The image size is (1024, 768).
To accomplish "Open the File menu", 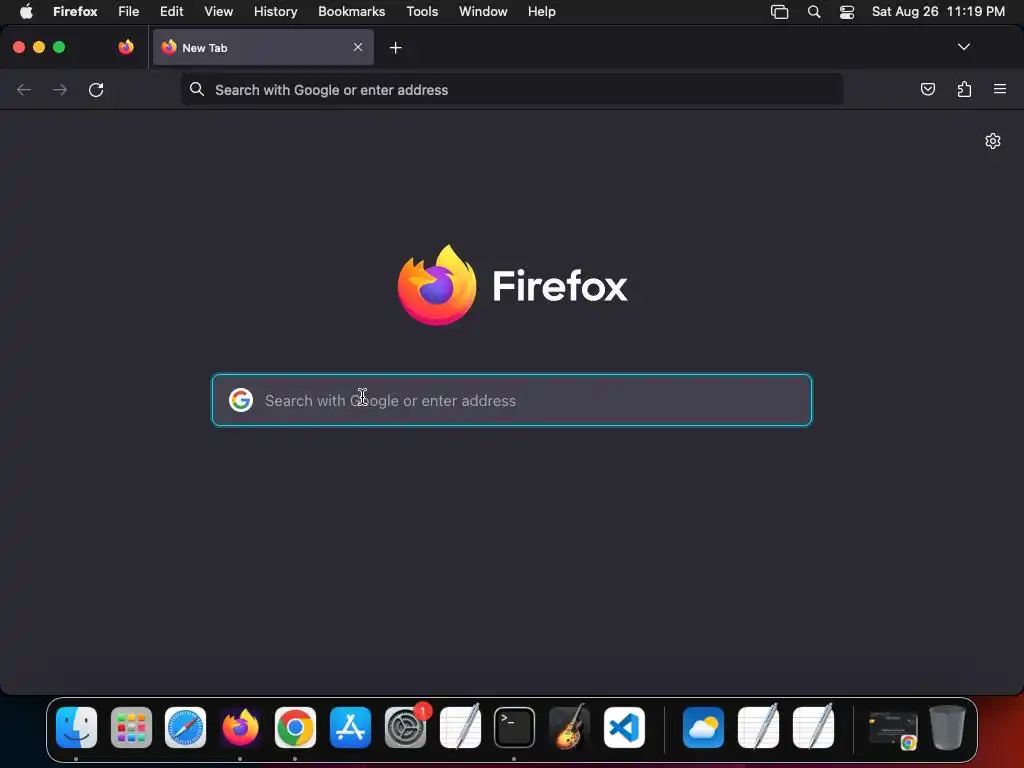I will tap(129, 11).
